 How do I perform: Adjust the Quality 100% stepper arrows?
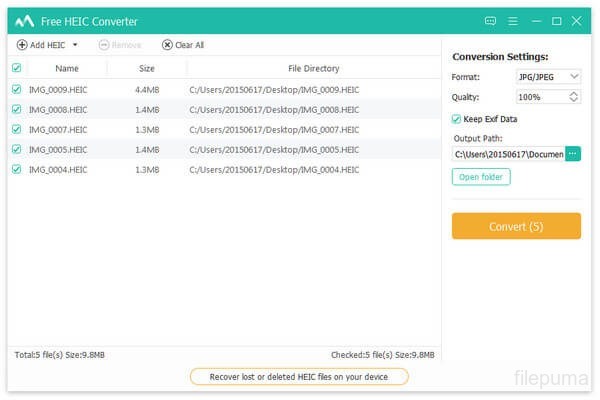tap(574, 97)
